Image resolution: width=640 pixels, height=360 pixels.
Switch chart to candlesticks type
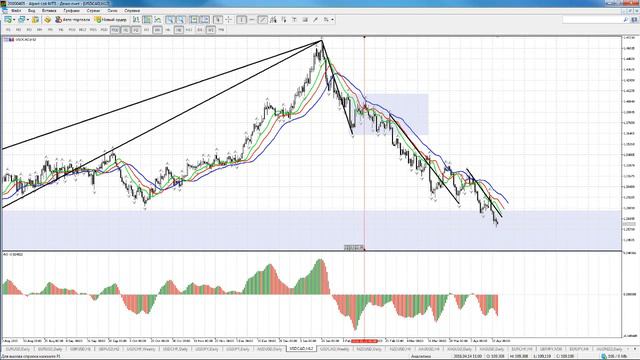pos(147,20)
